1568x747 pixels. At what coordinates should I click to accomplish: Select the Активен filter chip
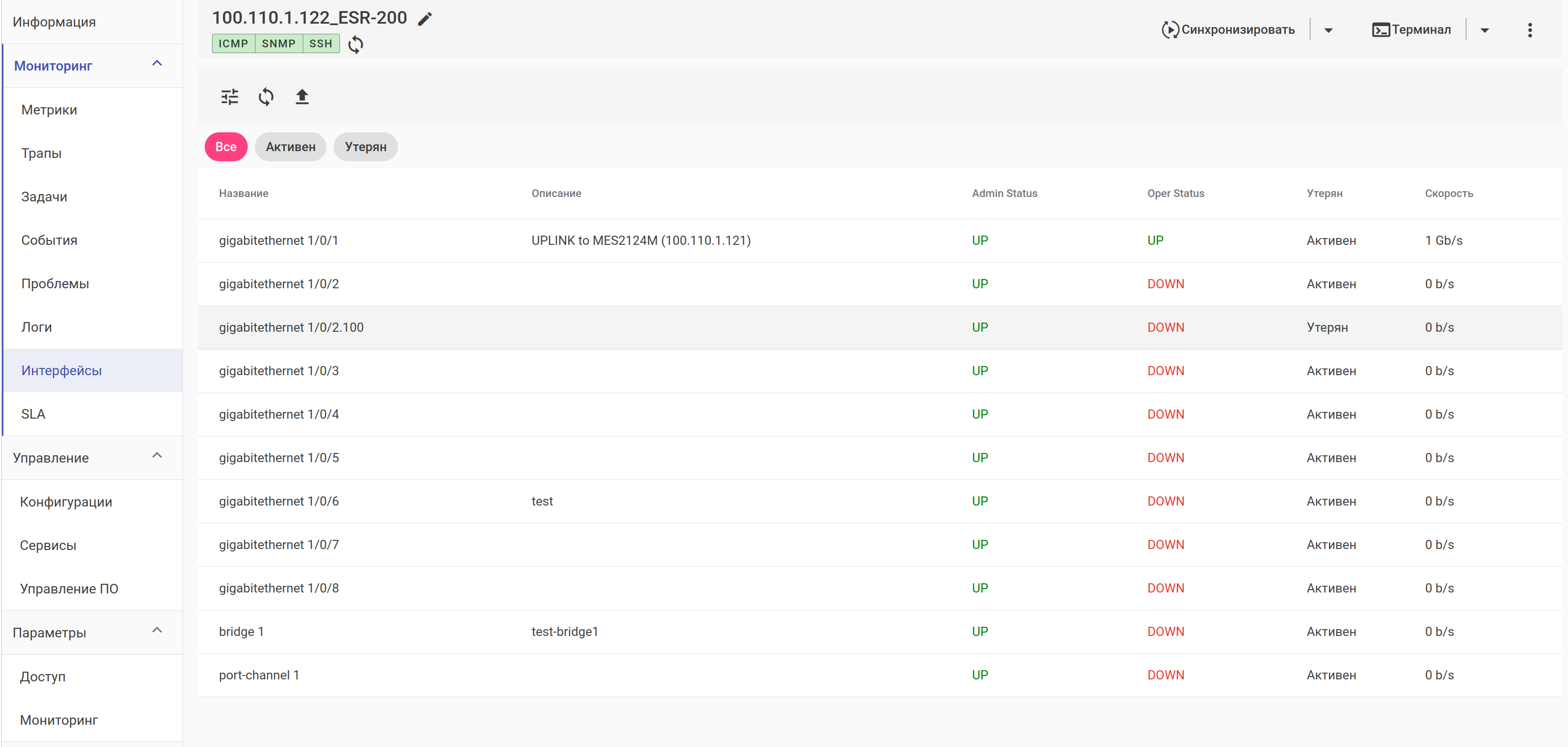coord(290,147)
